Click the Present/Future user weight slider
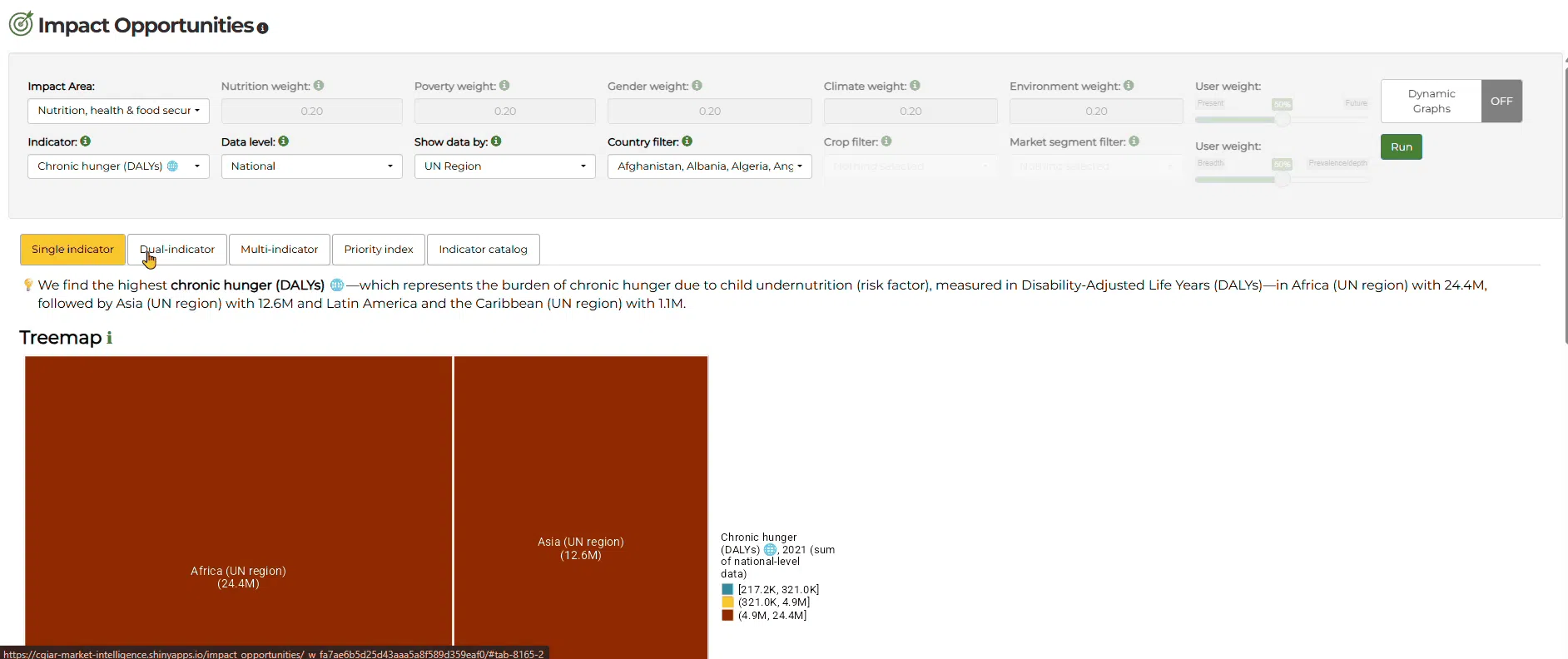Viewport: 1568px width, 659px height. tap(1282, 120)
